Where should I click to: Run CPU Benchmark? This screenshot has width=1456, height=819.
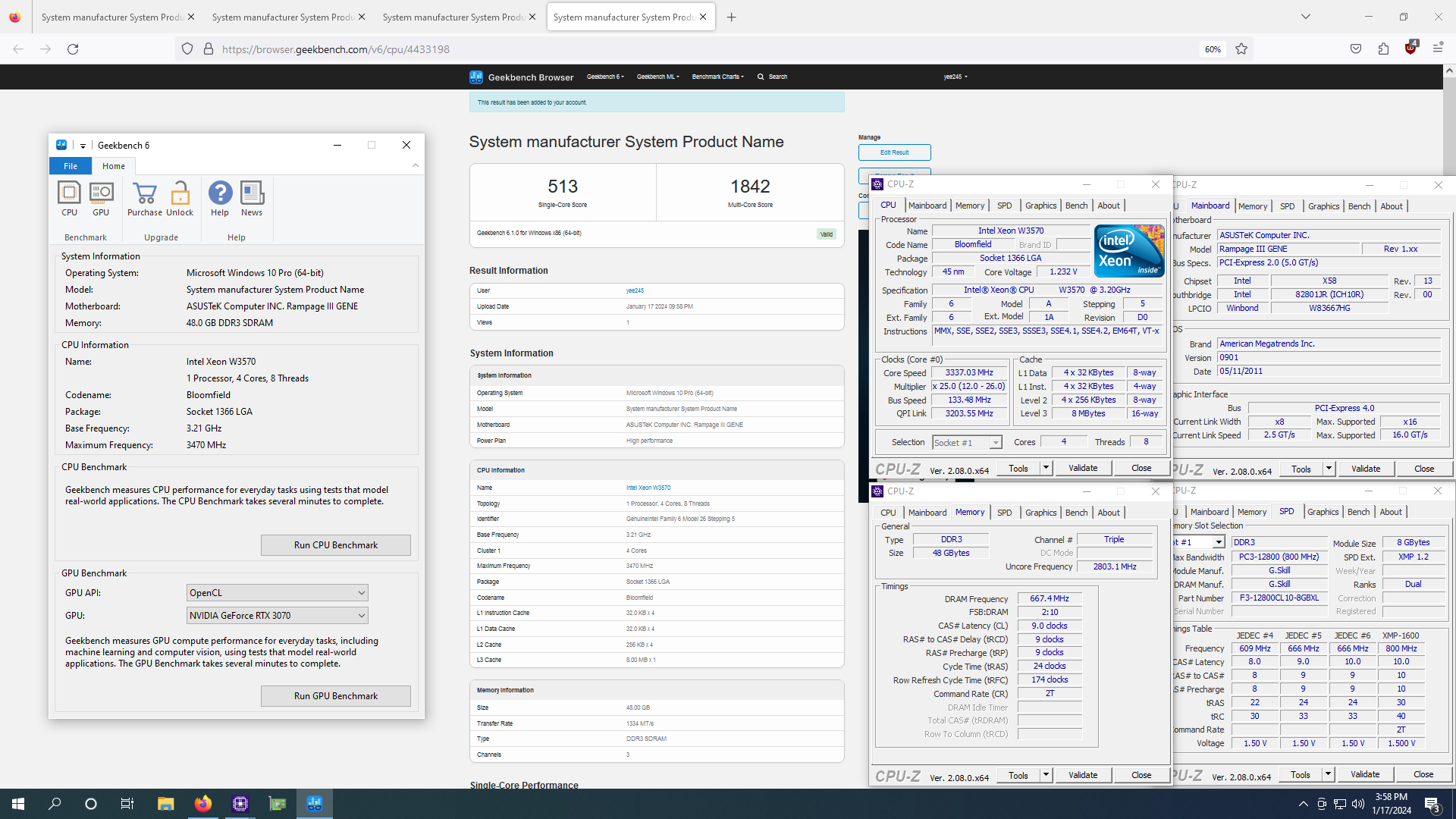(336, 545)
